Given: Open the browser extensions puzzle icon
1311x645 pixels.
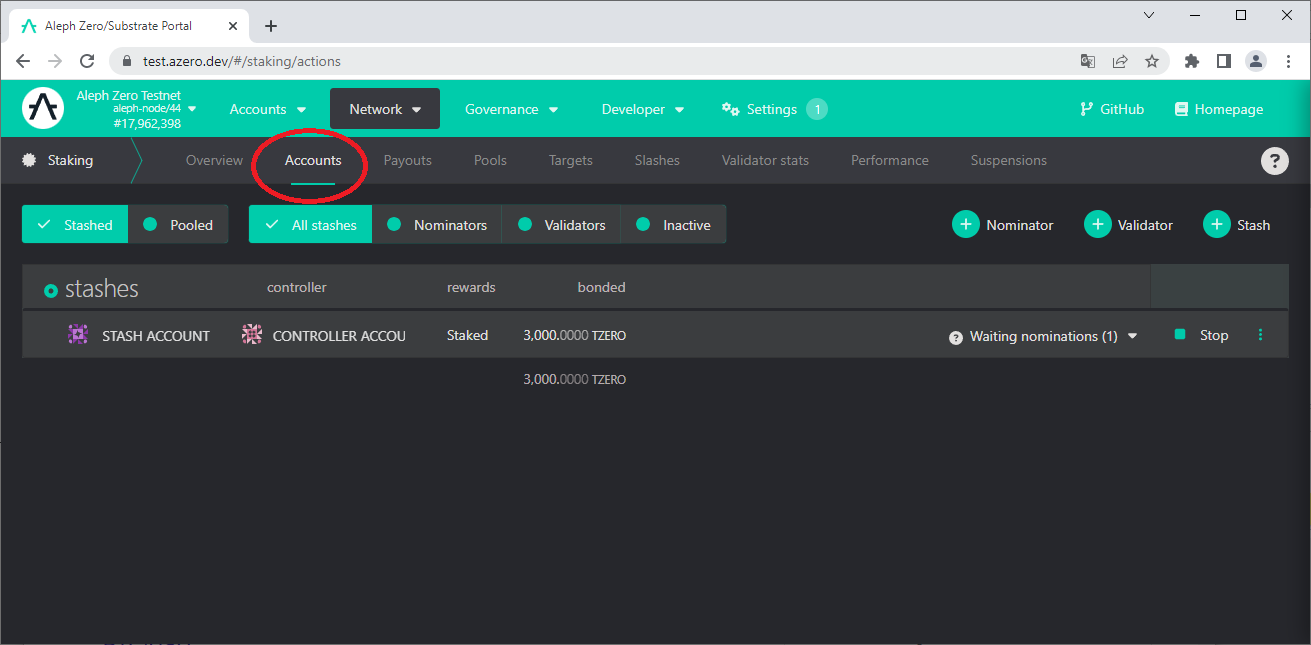Looking at the screenshot, I should click(1191, 61).
